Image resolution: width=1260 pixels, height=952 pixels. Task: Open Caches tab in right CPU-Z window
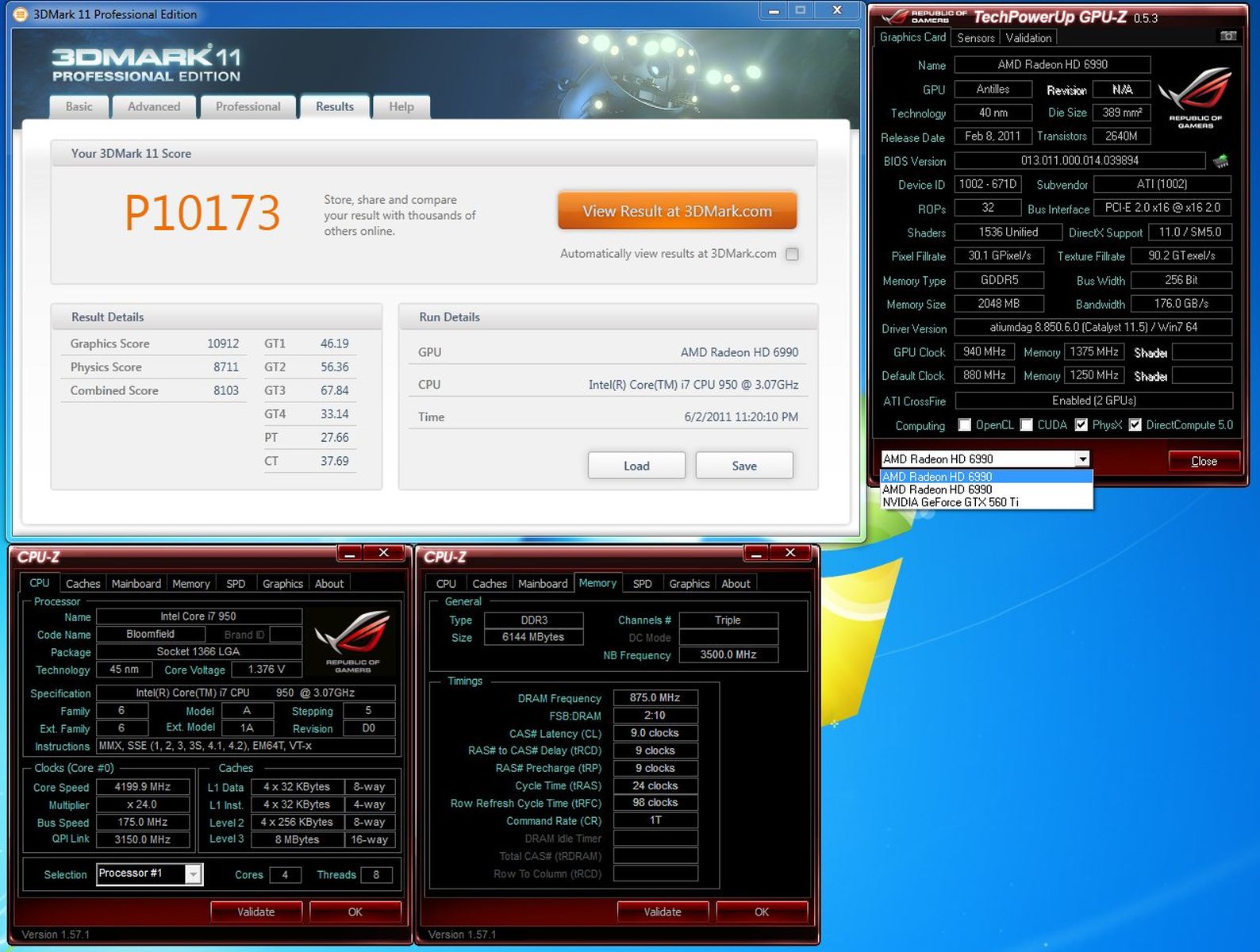pyautogui.click(x=490, y=584)
